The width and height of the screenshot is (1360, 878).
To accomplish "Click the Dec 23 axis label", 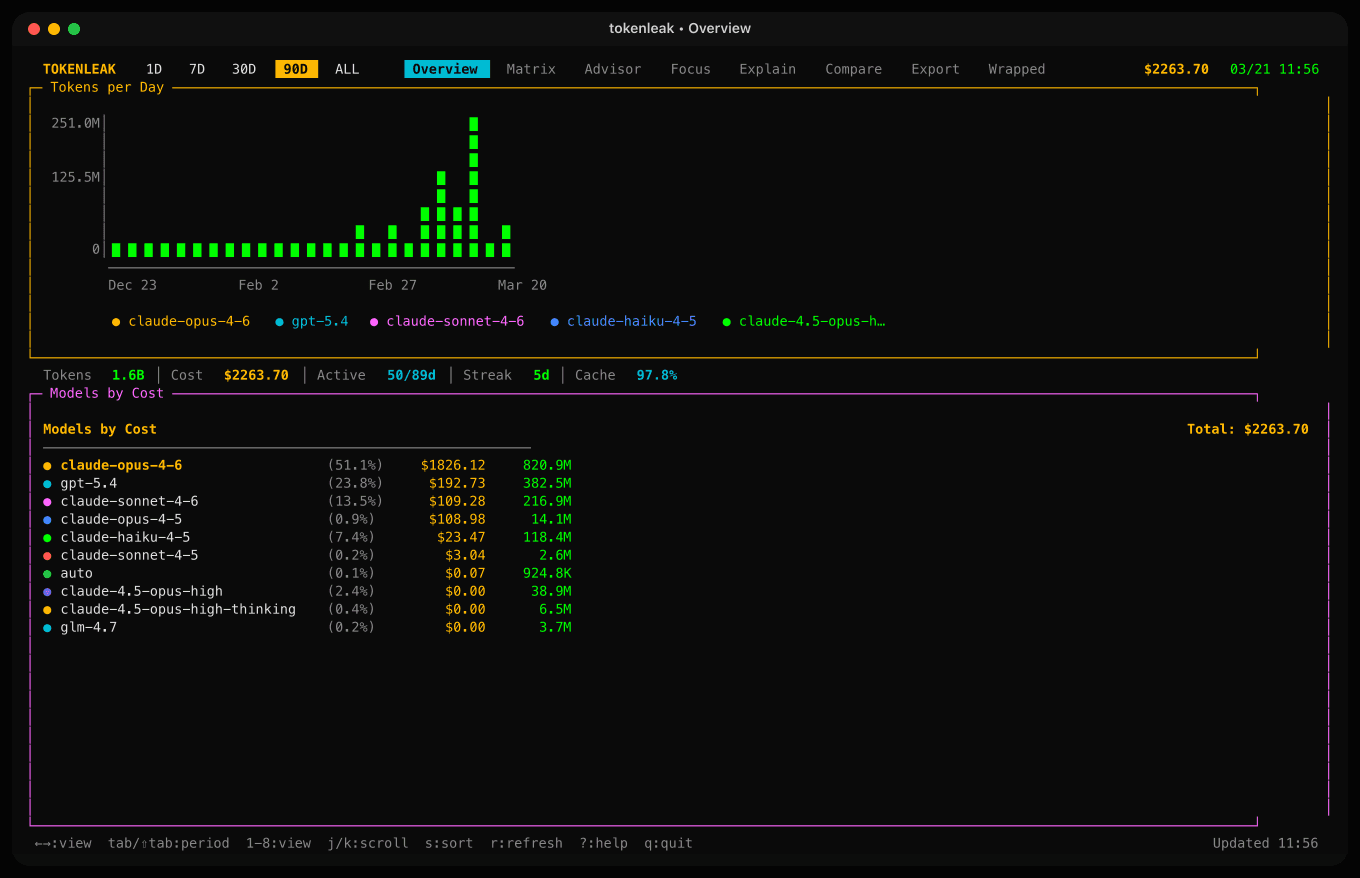I will pos(132,285).
